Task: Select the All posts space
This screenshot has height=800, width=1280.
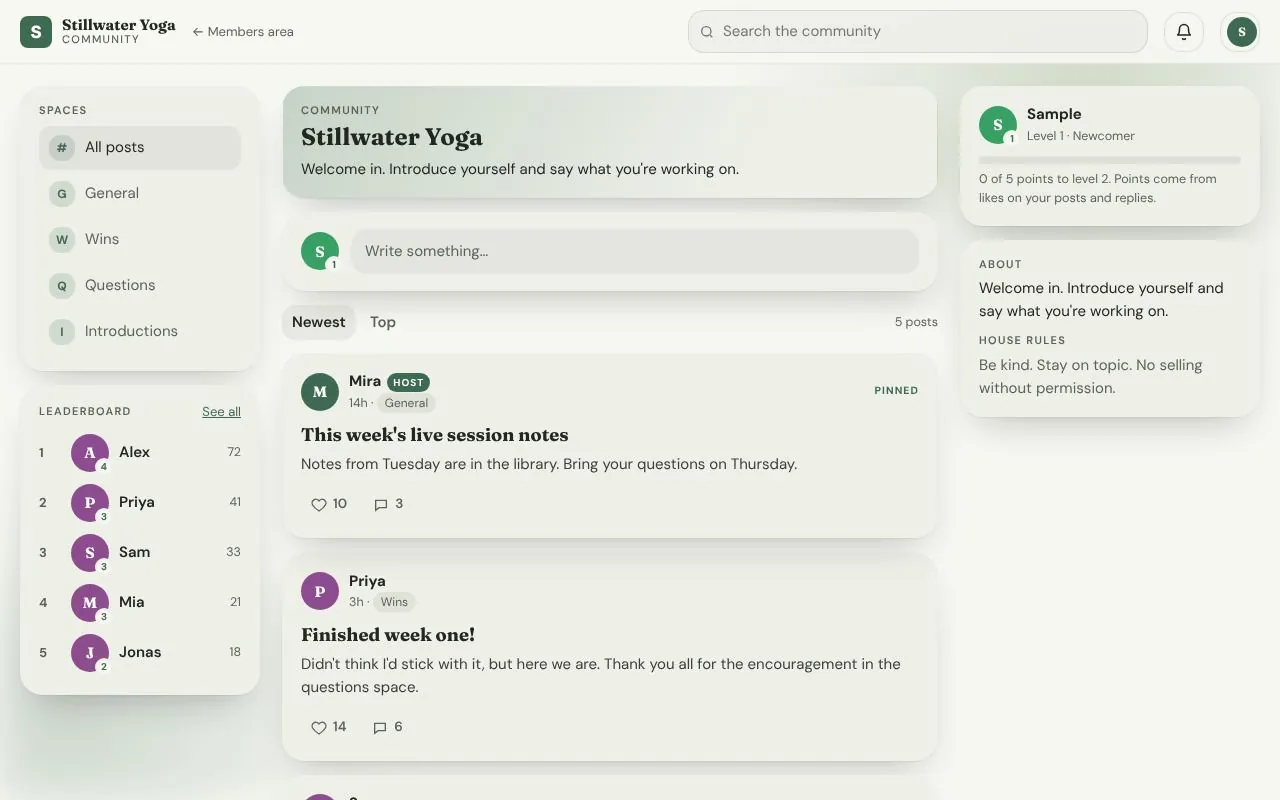Action: click(x=140, y=147)
